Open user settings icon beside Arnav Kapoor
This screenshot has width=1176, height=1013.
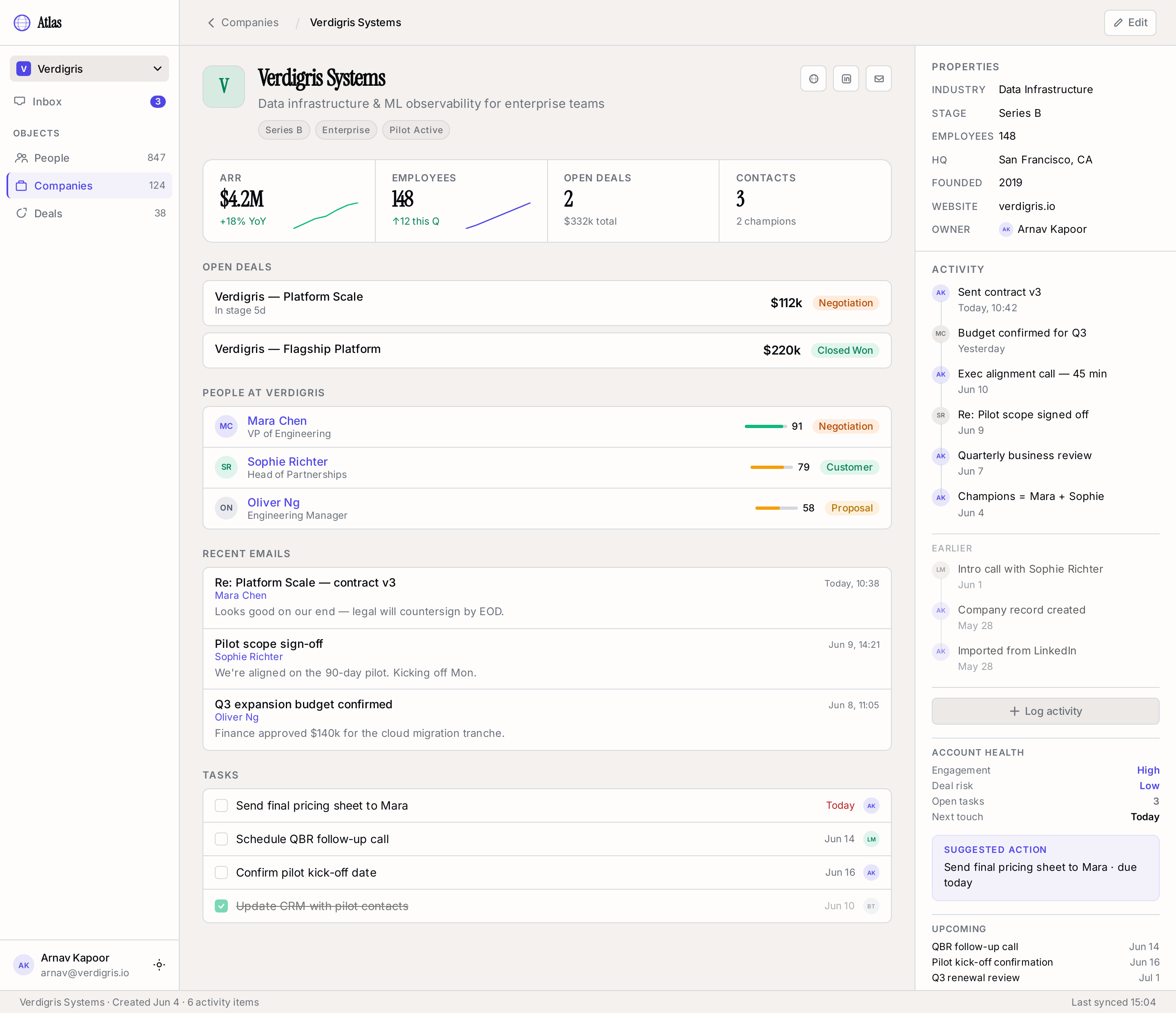(160, 964)
